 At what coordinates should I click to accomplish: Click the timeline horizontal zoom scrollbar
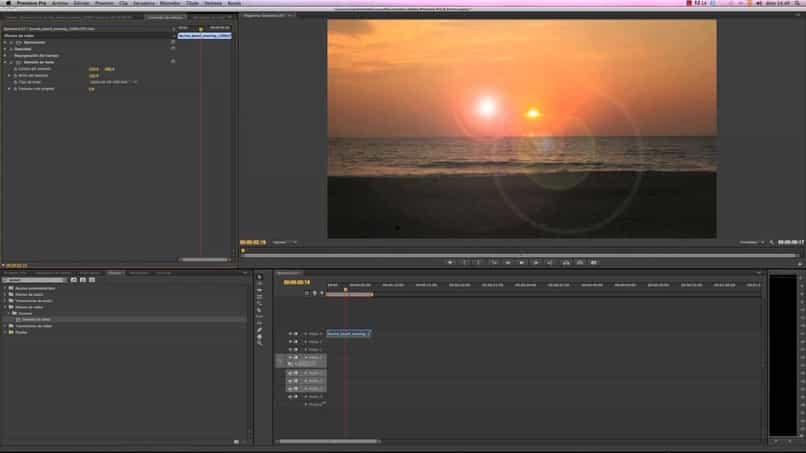tap(328, 441)
